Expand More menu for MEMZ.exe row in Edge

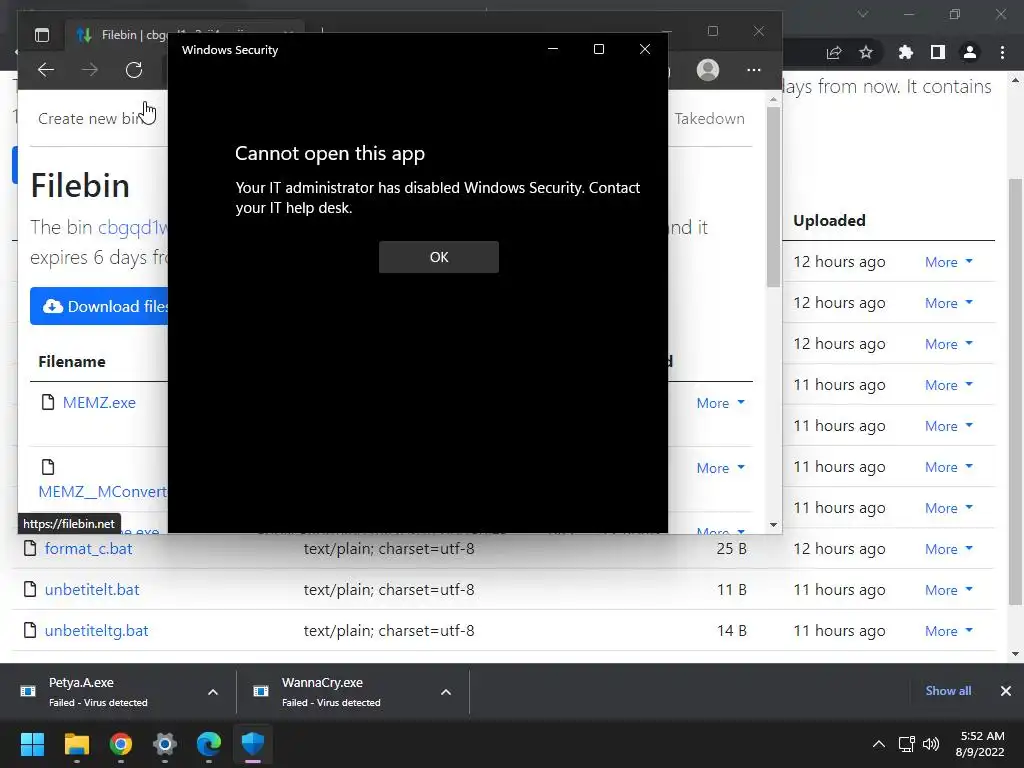(x=720, y=403)
